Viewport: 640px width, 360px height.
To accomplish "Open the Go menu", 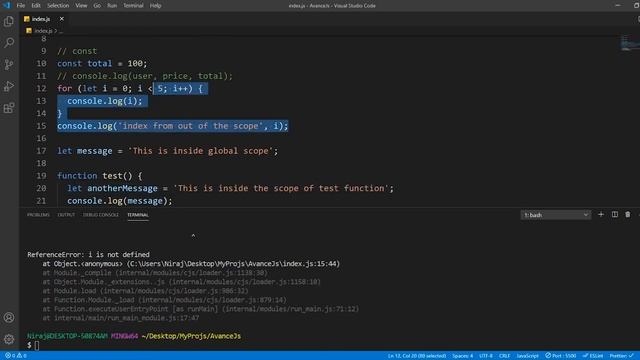I will coord(97,6).
